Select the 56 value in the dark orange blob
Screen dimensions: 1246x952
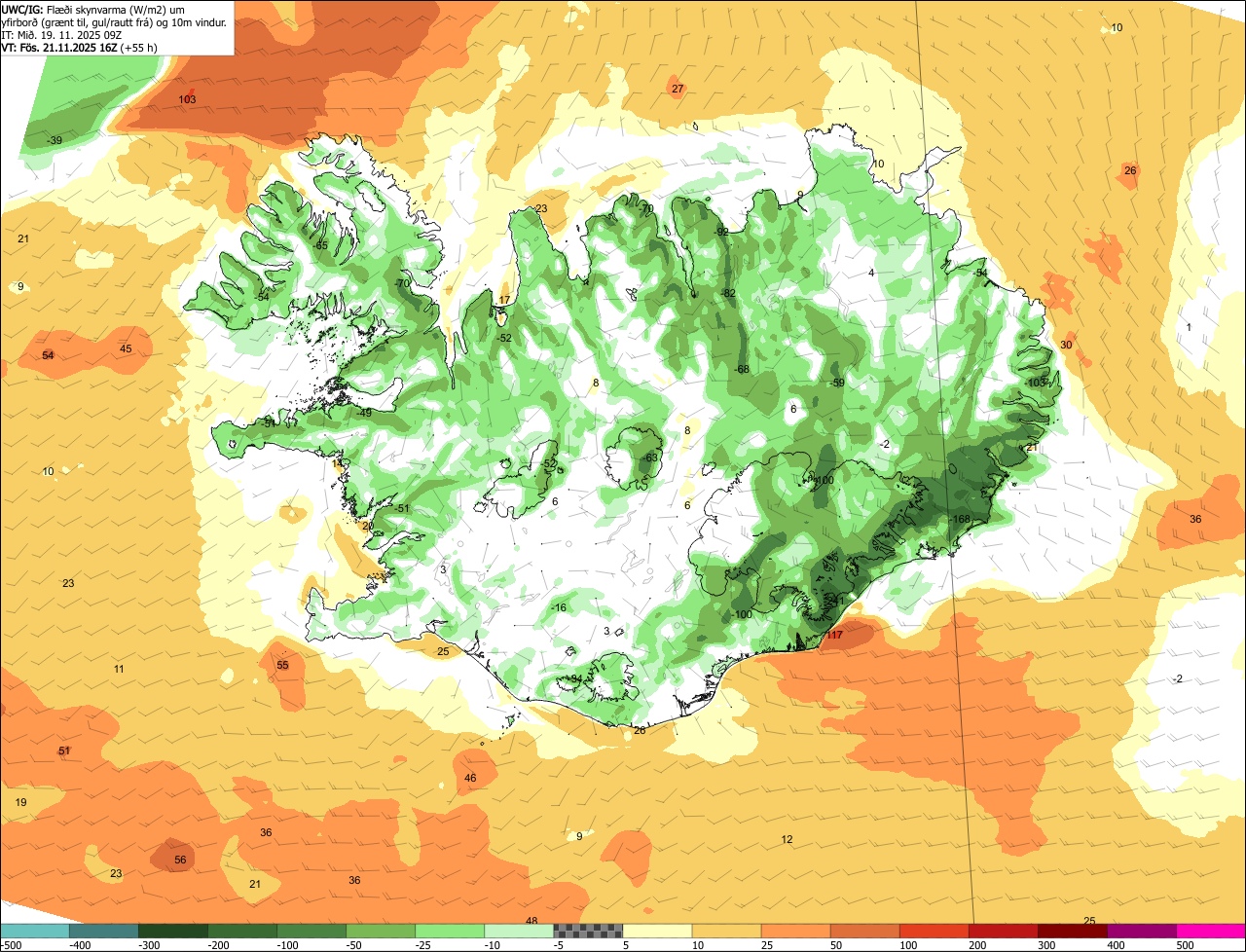click(x=180, y=860)
